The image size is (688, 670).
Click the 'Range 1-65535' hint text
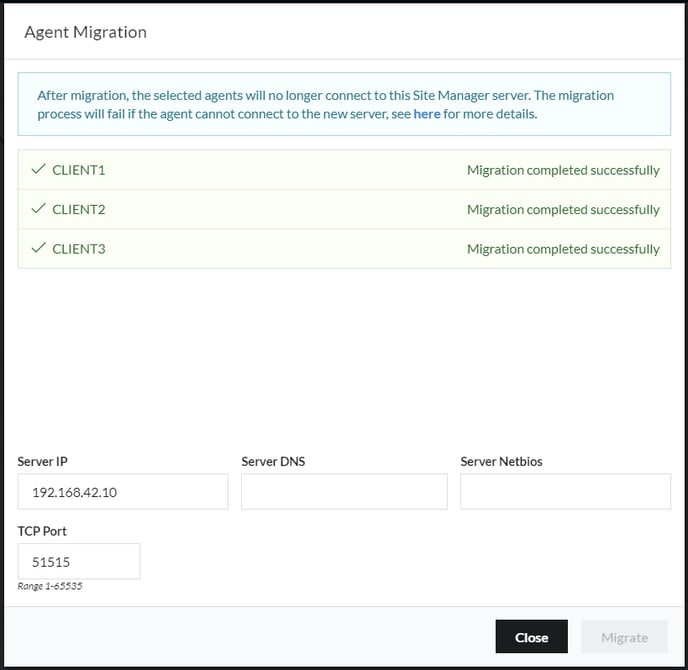(50, 586)
